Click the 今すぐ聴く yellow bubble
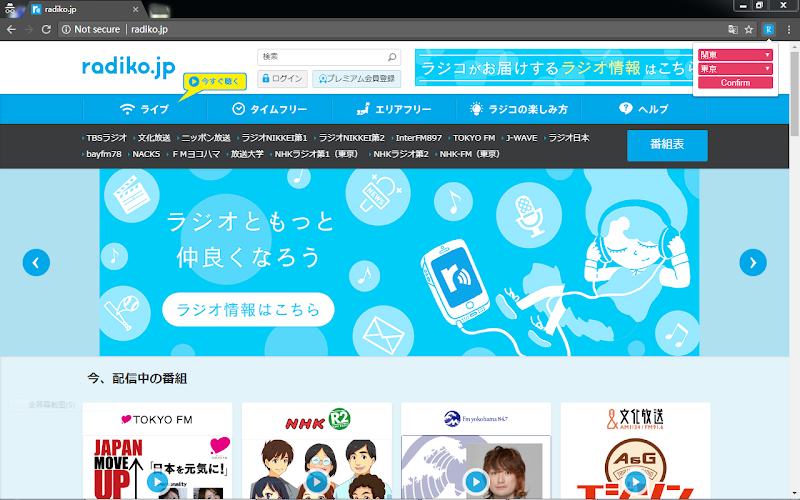 (x=214, y=82)
